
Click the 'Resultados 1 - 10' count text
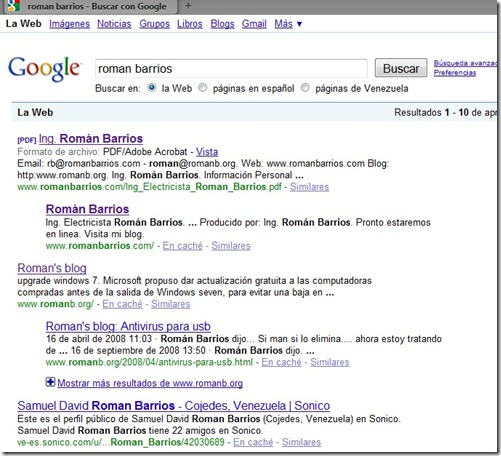pos(445,112)
